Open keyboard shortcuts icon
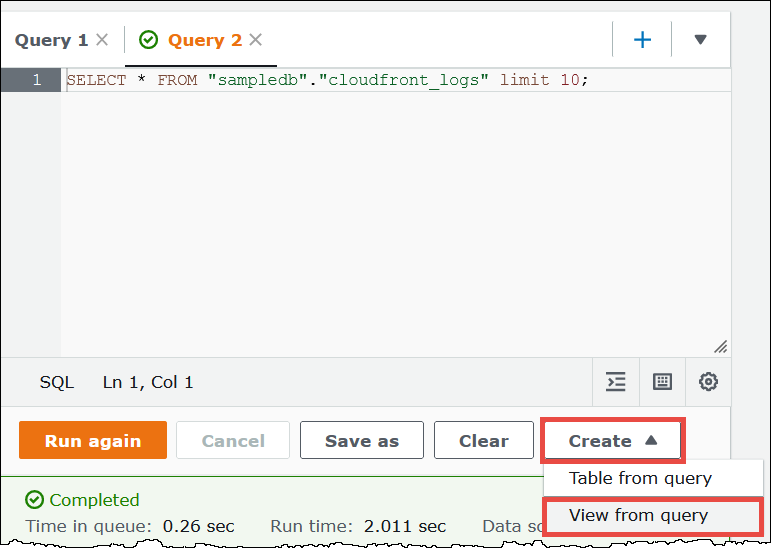The image size is (771, 548). click(x=662, y=382)
